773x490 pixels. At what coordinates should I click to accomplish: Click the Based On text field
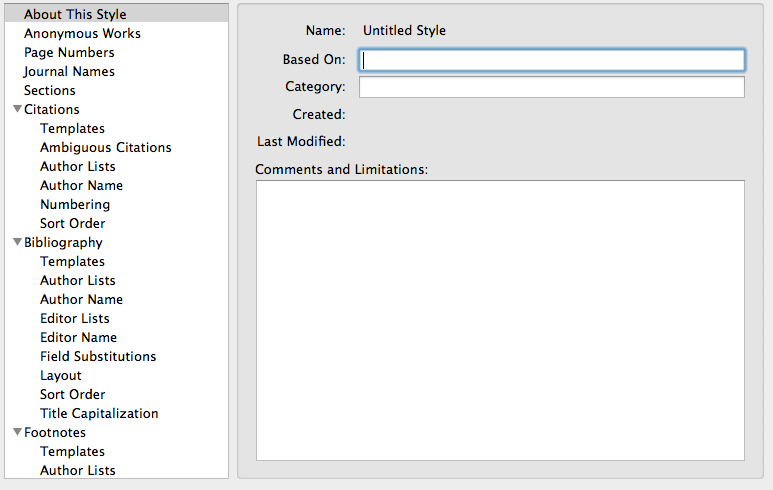[552, 60]
